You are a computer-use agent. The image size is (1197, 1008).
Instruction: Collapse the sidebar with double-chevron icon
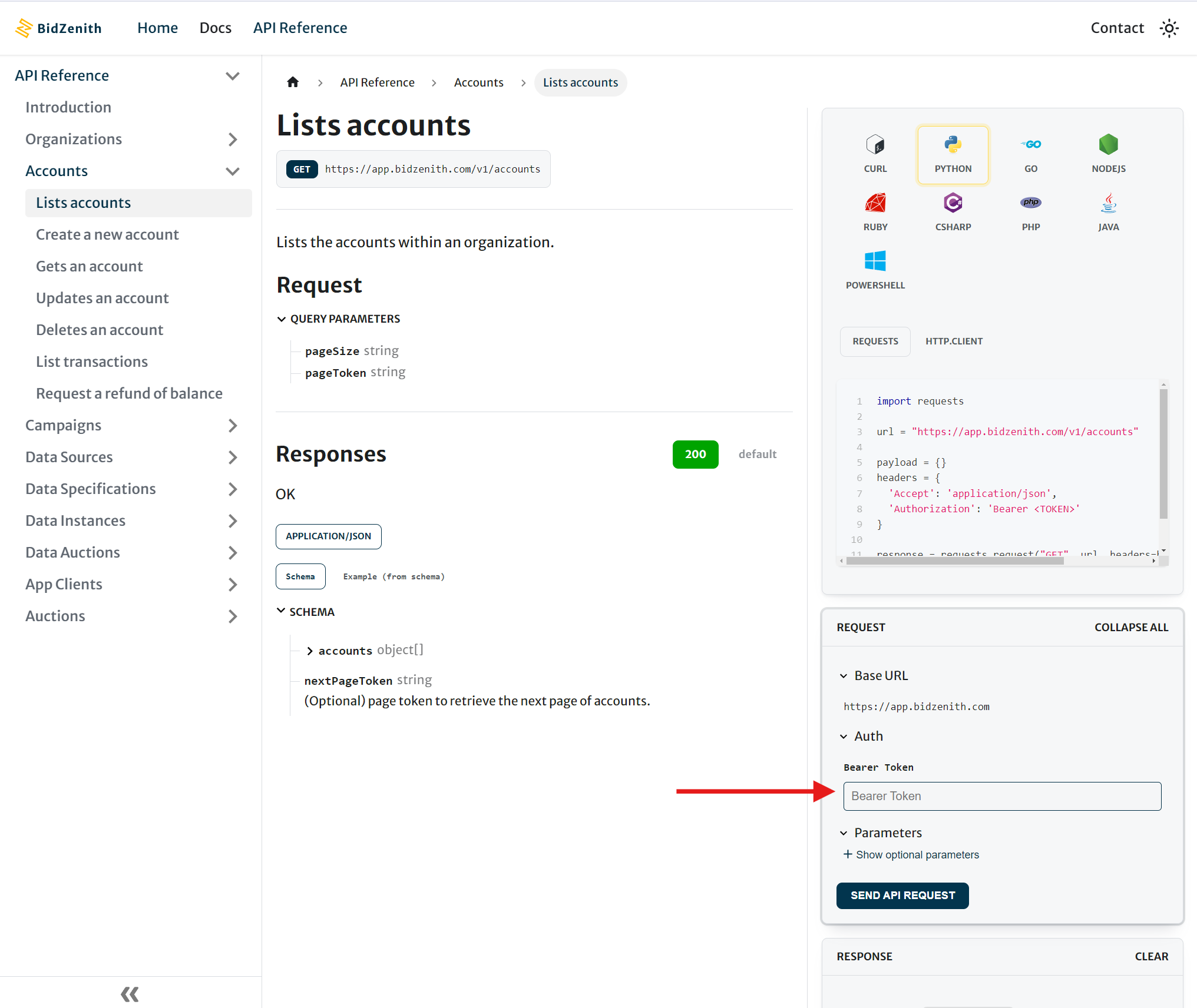pyautogui.click(x=130, y=994)
